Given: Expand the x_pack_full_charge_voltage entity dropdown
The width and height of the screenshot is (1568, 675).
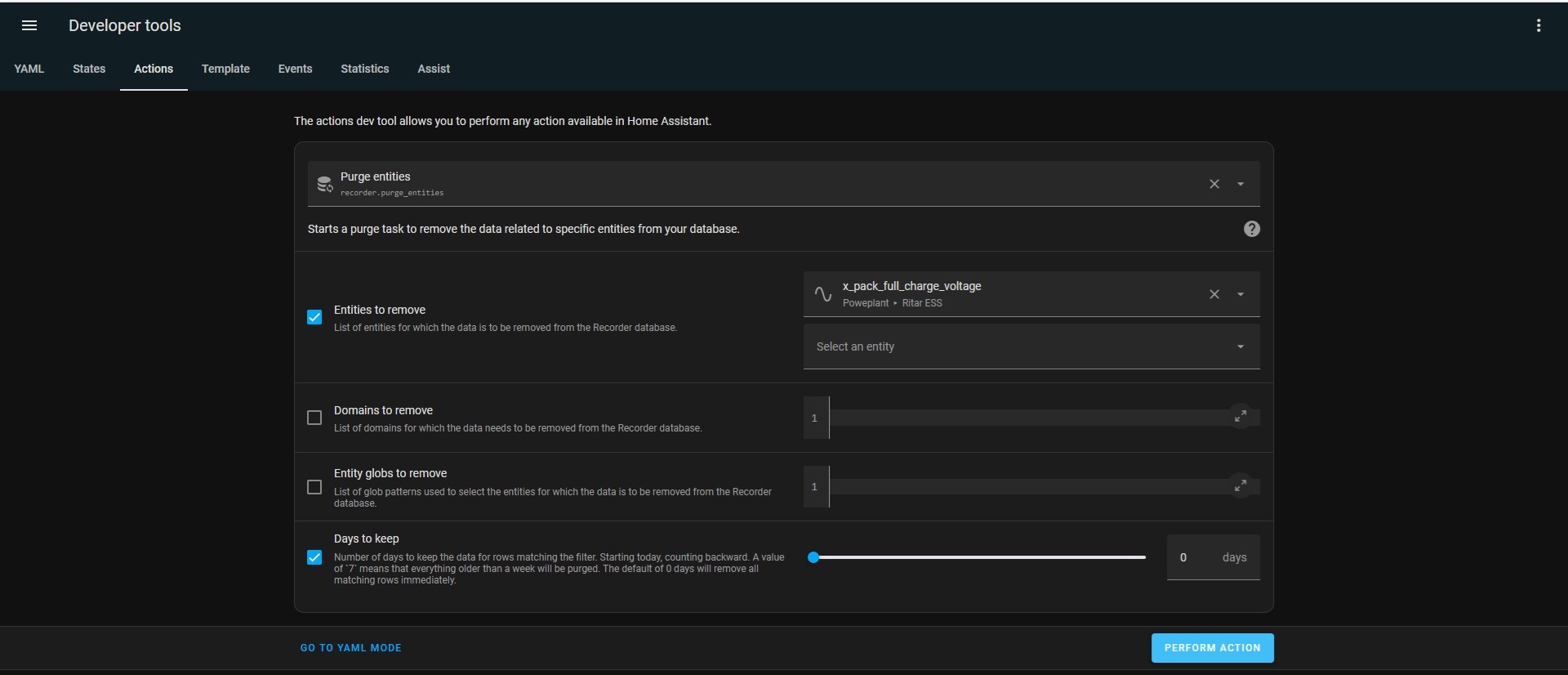Looking at the screenshot, I should coord(1241,294).
